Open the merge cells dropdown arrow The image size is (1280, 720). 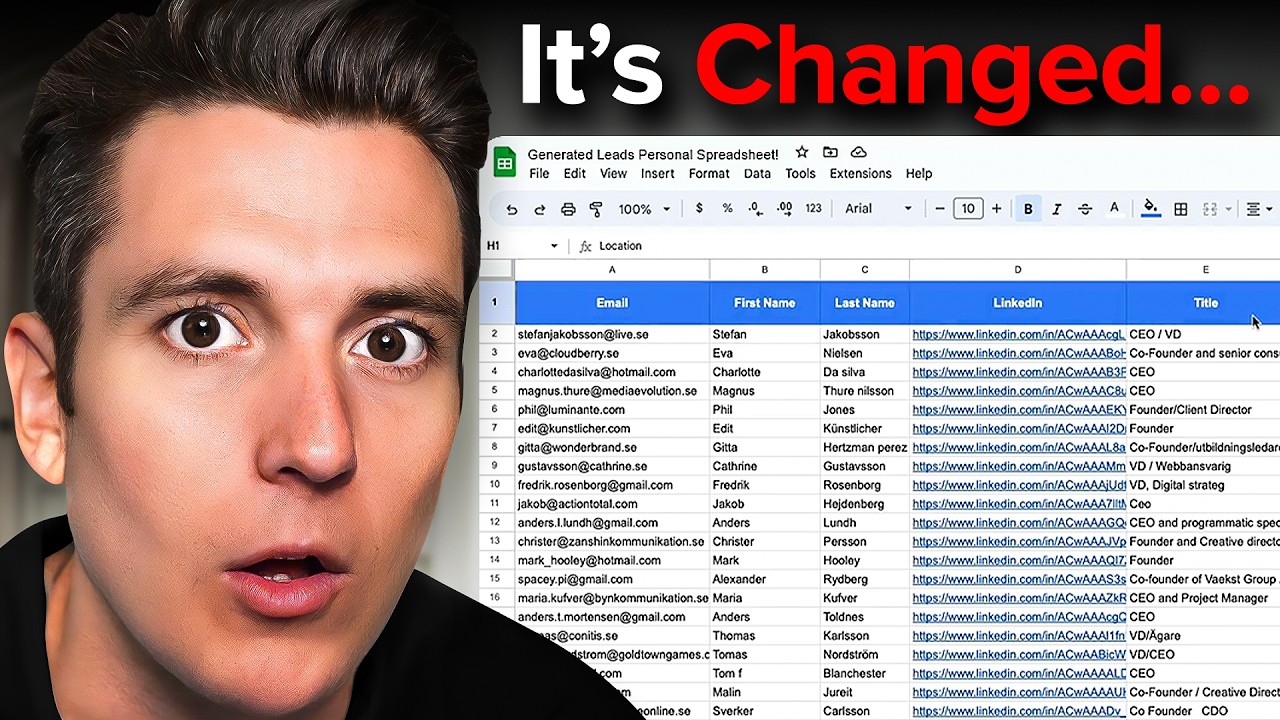(1228, 209)
